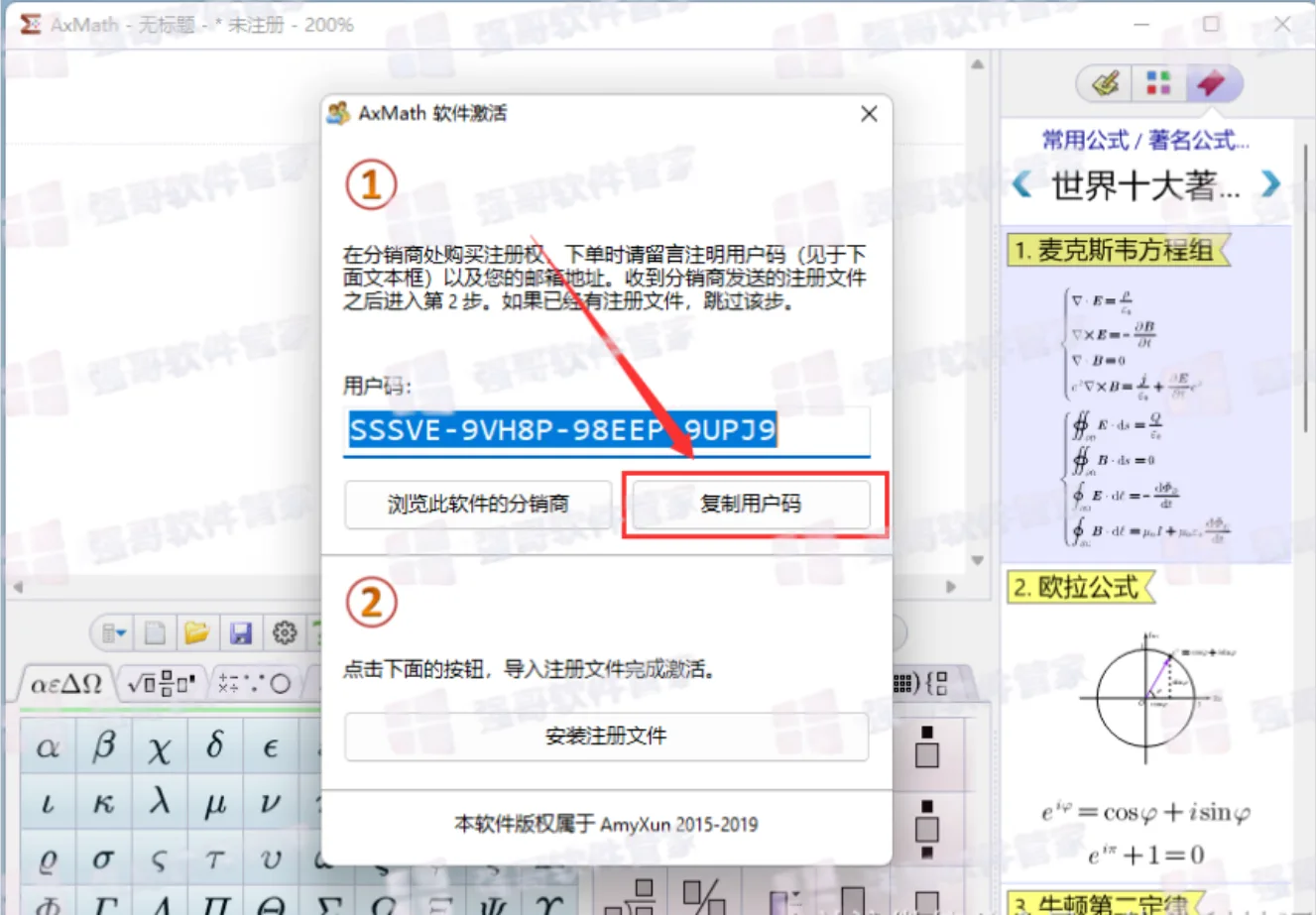Insert Greek letter upsilon
1316x915 pixels.
click(270, 859)
